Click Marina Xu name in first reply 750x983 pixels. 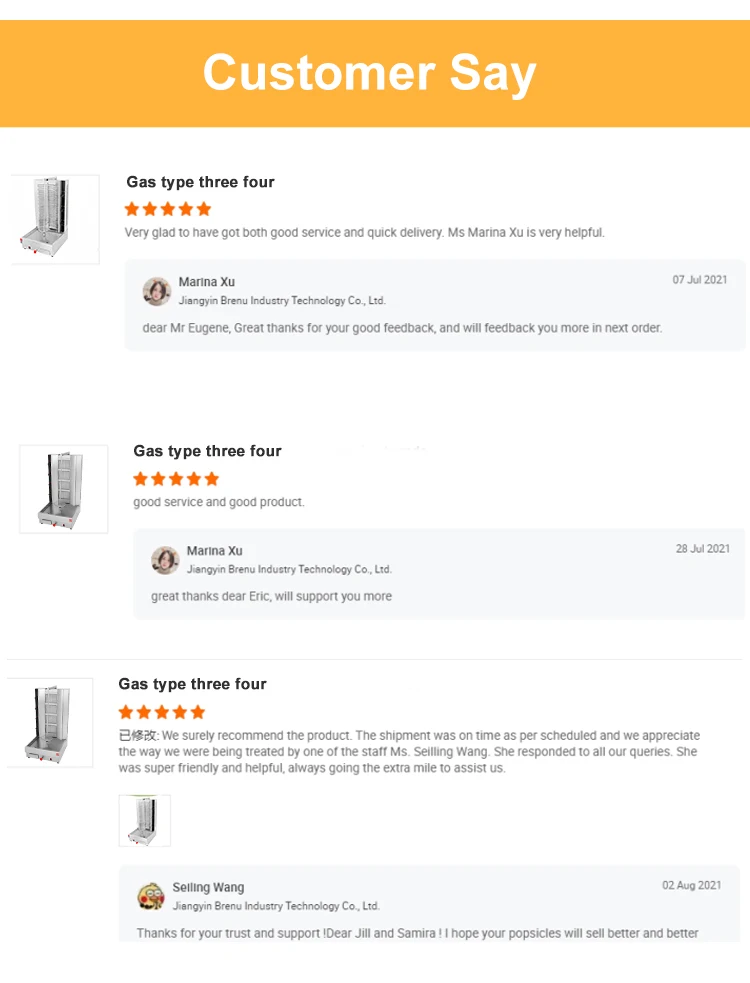coord(207,282)
